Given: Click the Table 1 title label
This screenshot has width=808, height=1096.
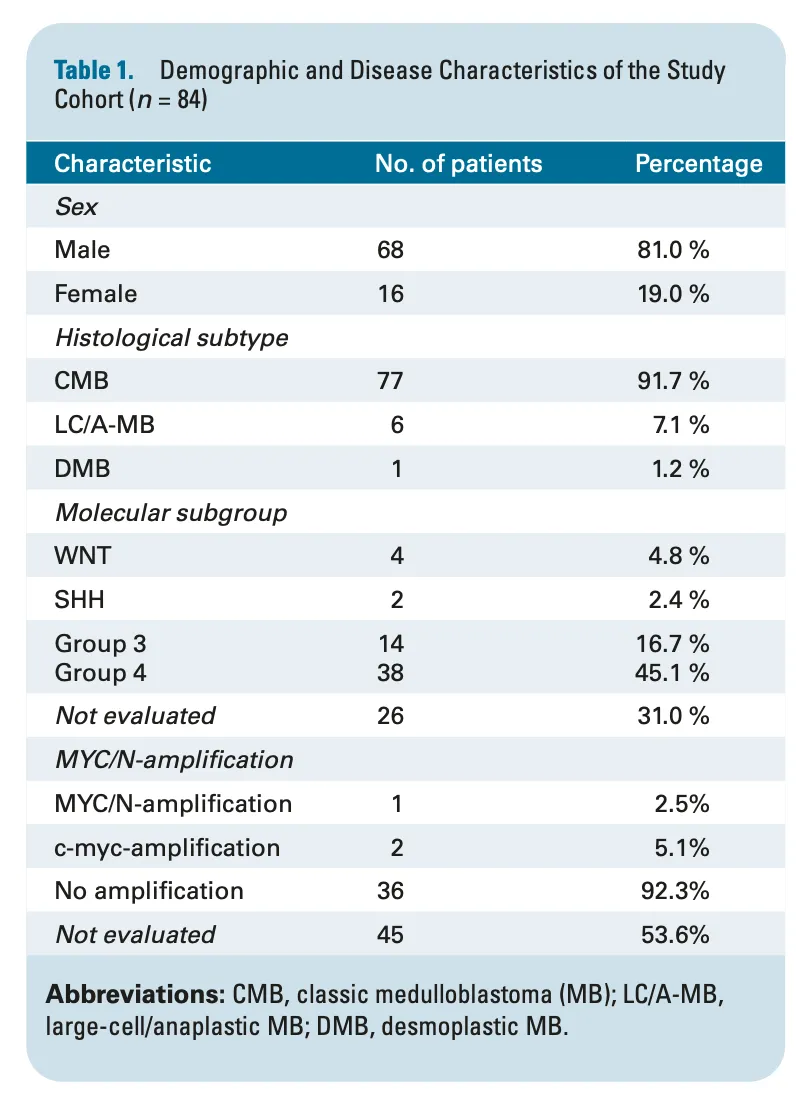Looking at the screenshot, I should [94, 71].
